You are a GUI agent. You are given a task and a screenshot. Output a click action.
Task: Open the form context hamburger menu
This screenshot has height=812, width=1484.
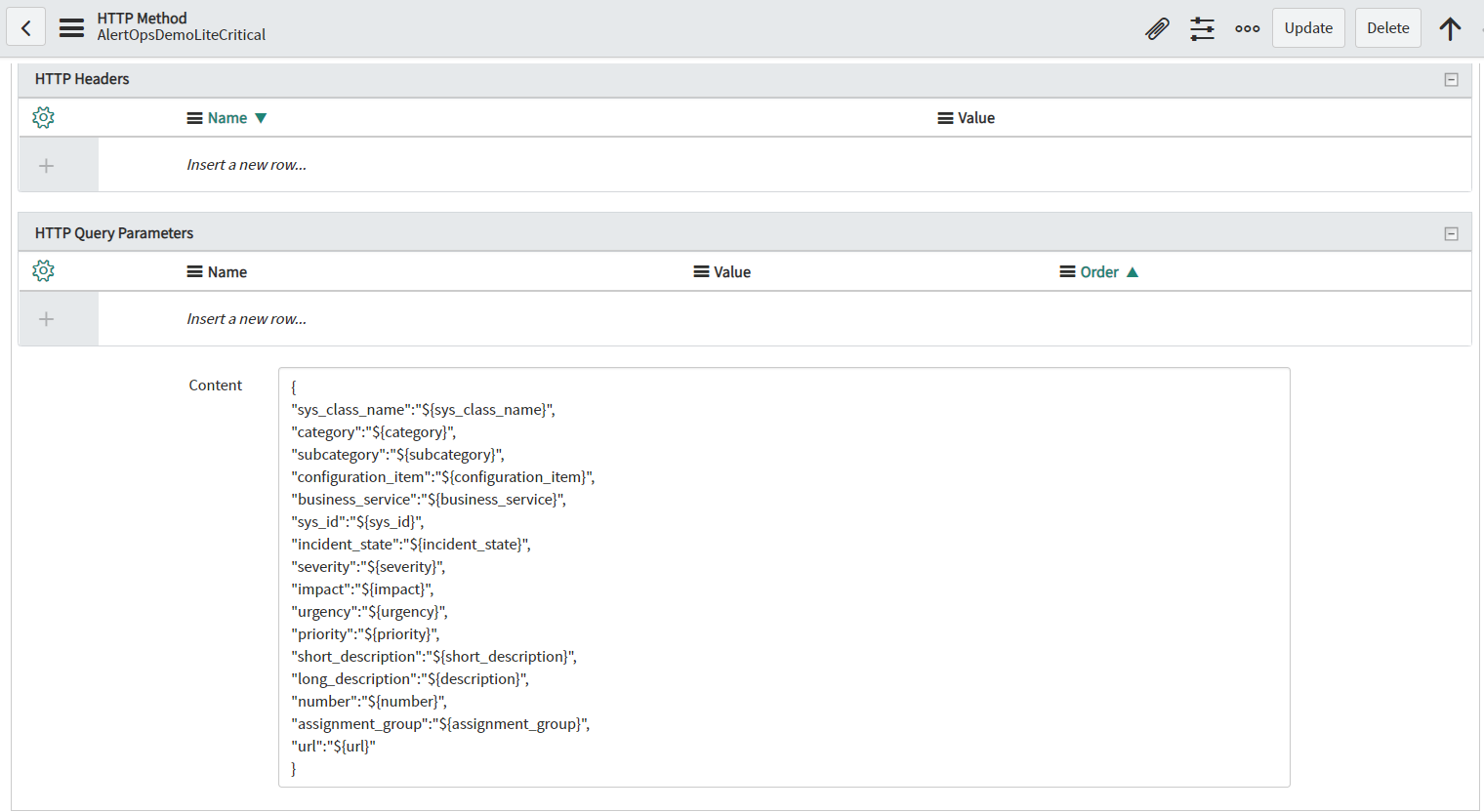pos(71,28)
